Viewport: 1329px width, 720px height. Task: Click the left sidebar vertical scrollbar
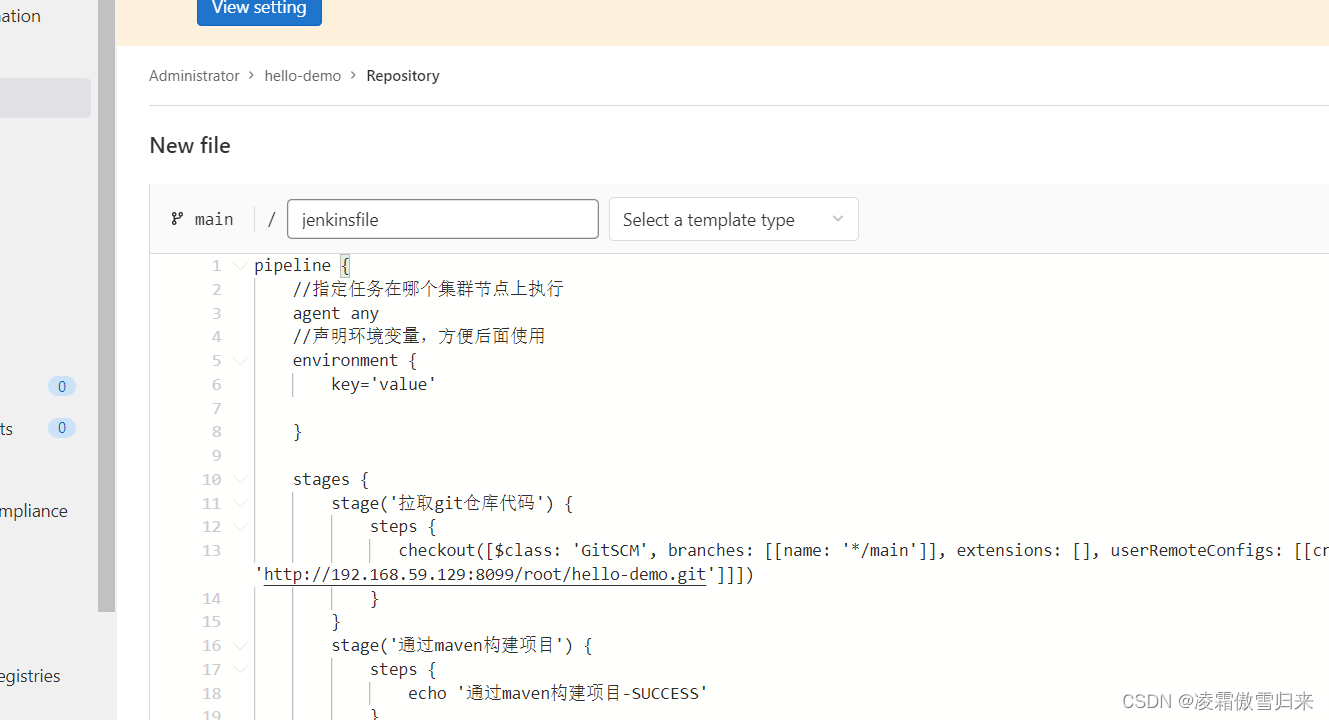click(106, 300)
